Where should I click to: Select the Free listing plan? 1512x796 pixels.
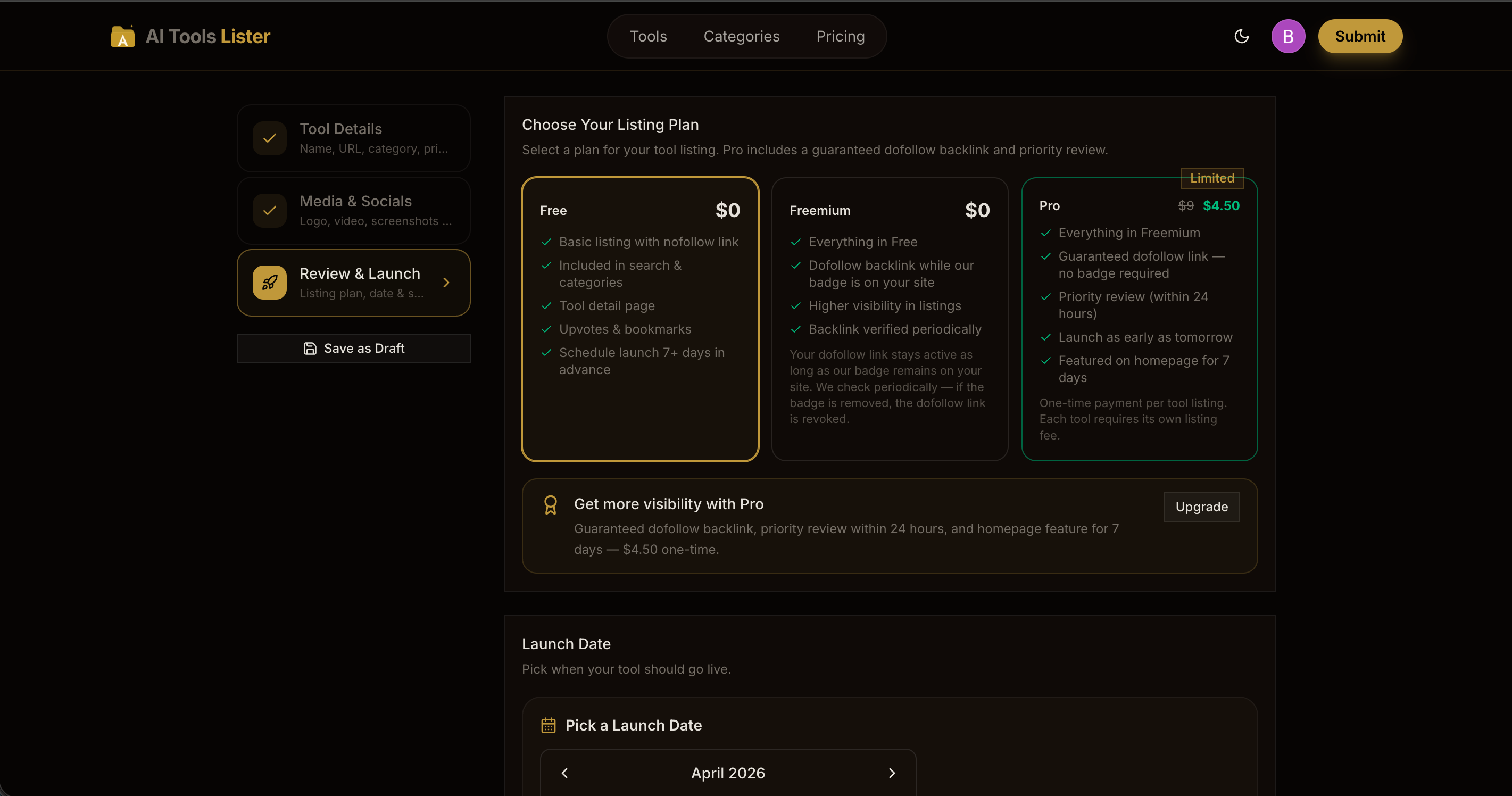639,319
